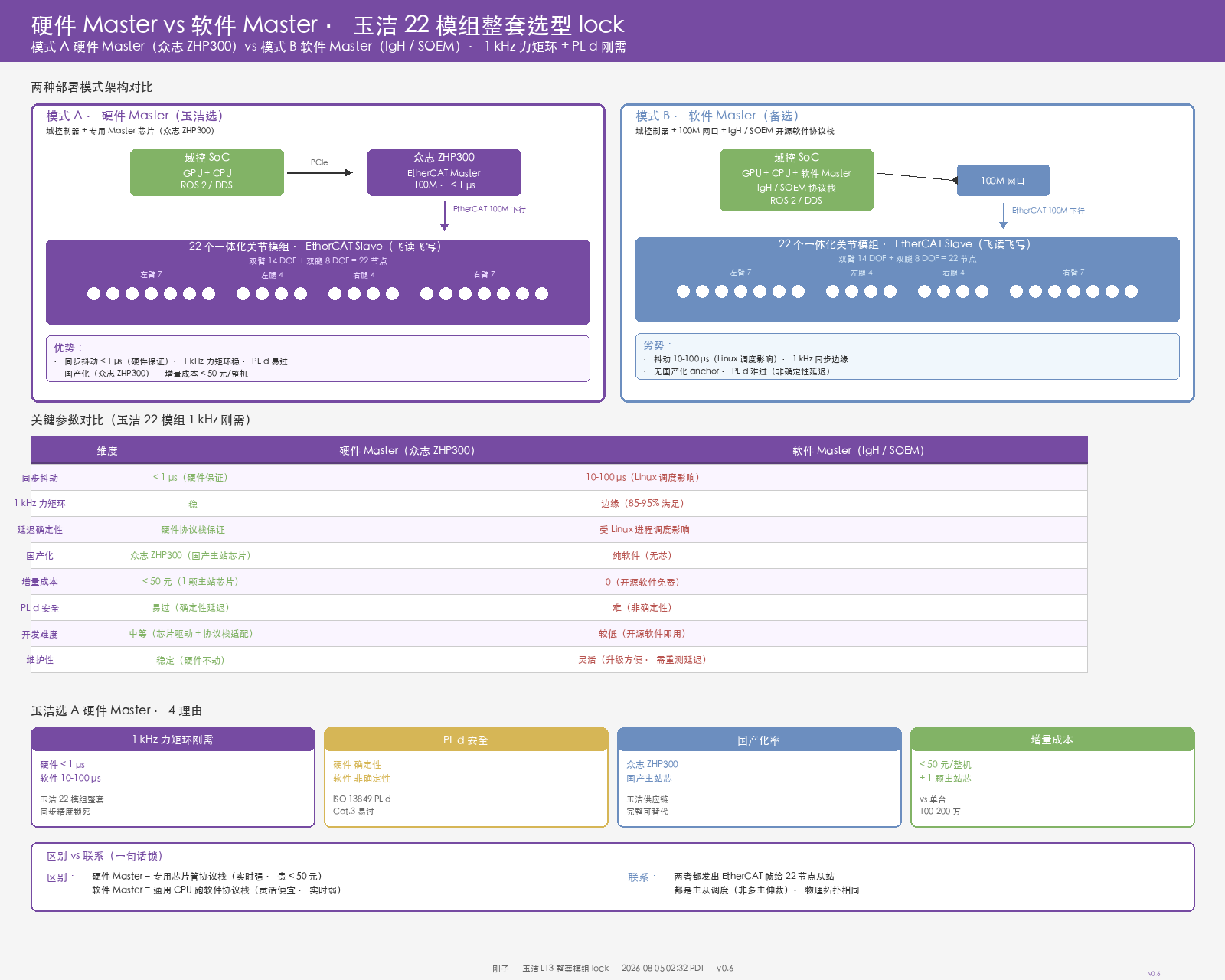Click the '受 Linux 进程调度影响' cell

pyautogui.click(x=645, y=530)
